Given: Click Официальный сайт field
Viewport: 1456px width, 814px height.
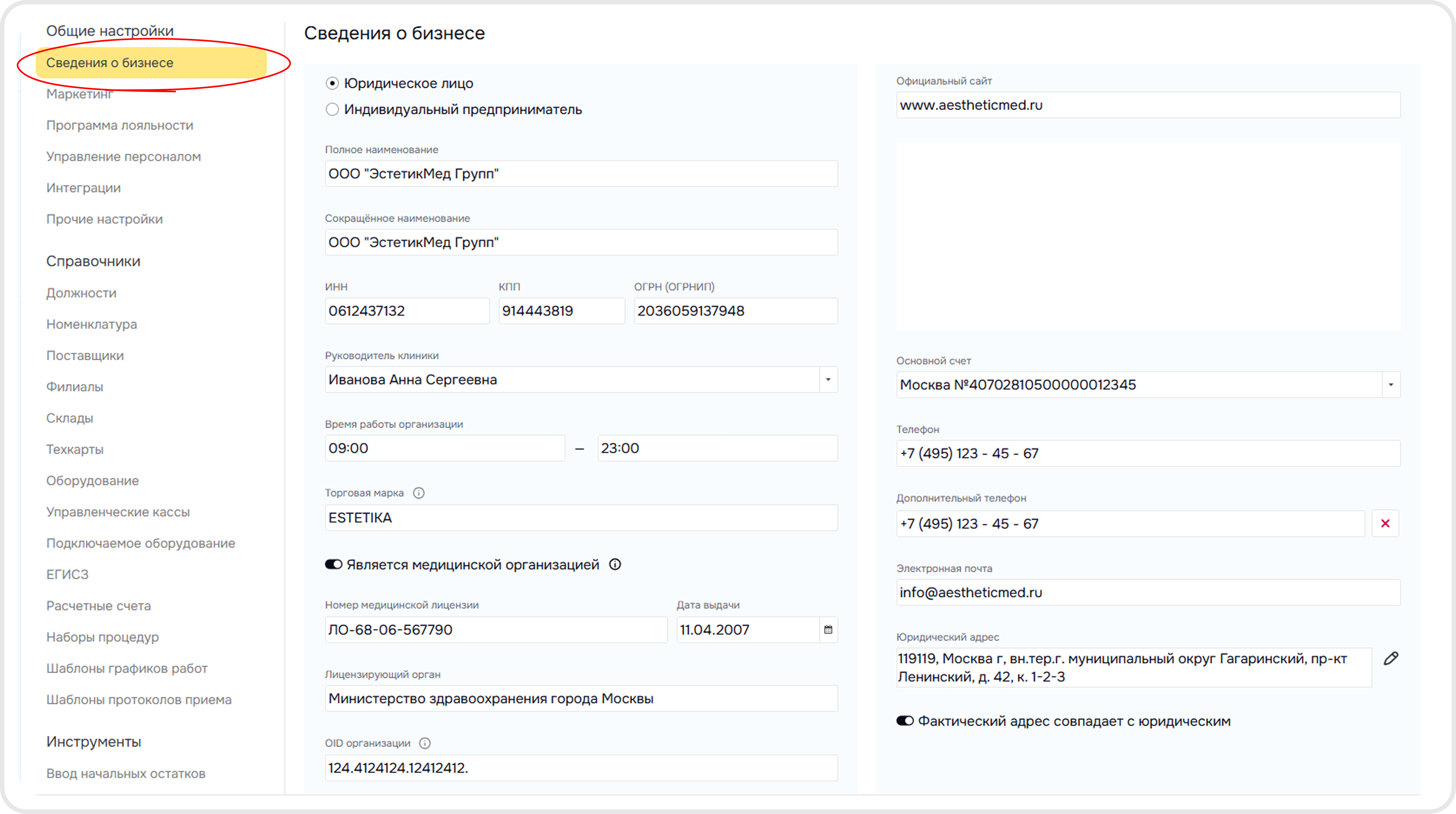Looking at the screenshot, I should [x=1149, y=105].
